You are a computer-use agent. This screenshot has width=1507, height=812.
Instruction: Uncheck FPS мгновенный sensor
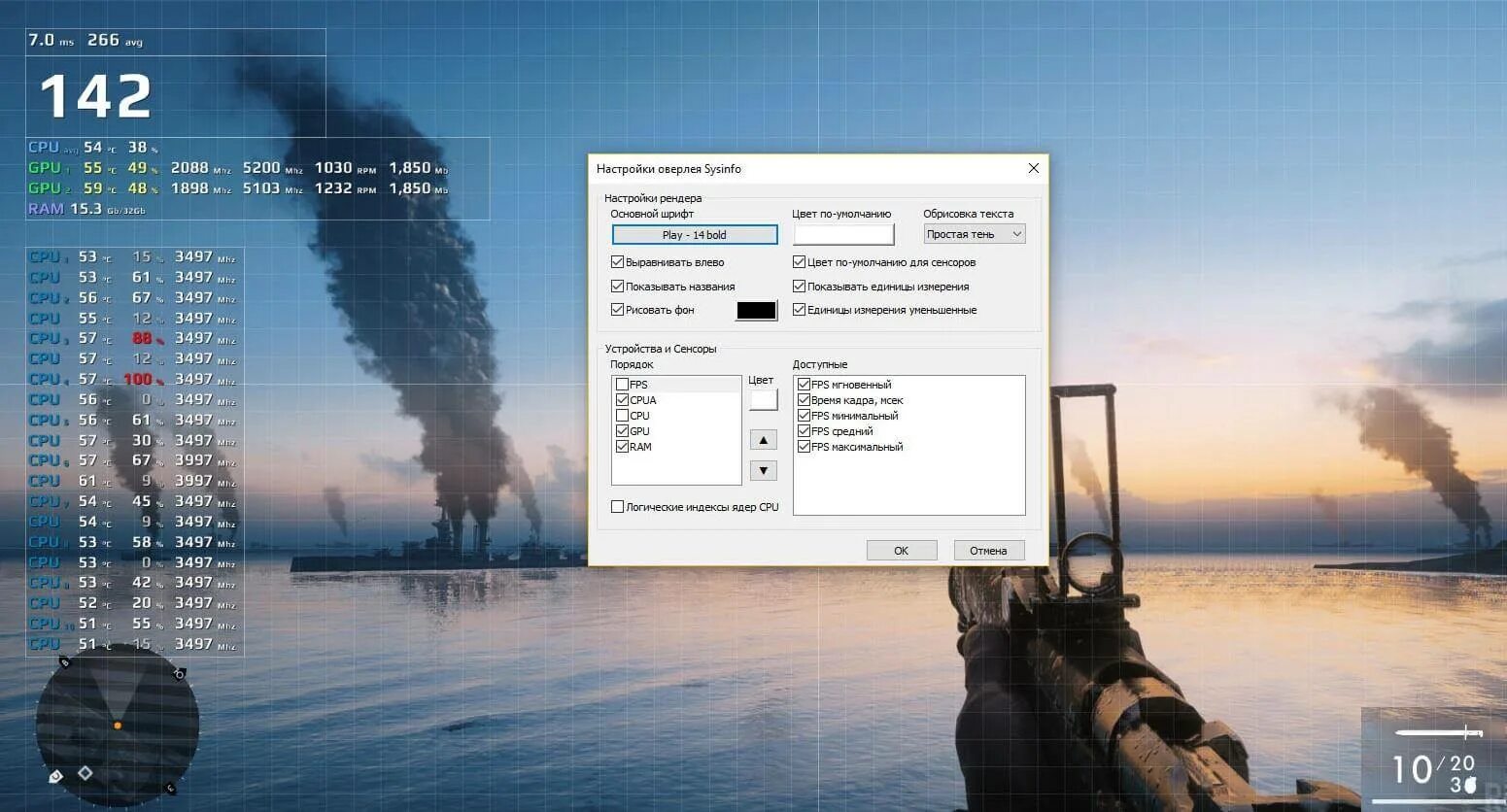pyautogui.click(x=804, y=385)
